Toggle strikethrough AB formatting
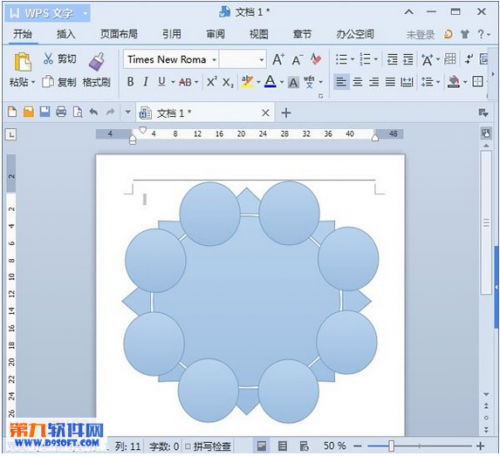This screenshot has height=456, width=500. 185,82
